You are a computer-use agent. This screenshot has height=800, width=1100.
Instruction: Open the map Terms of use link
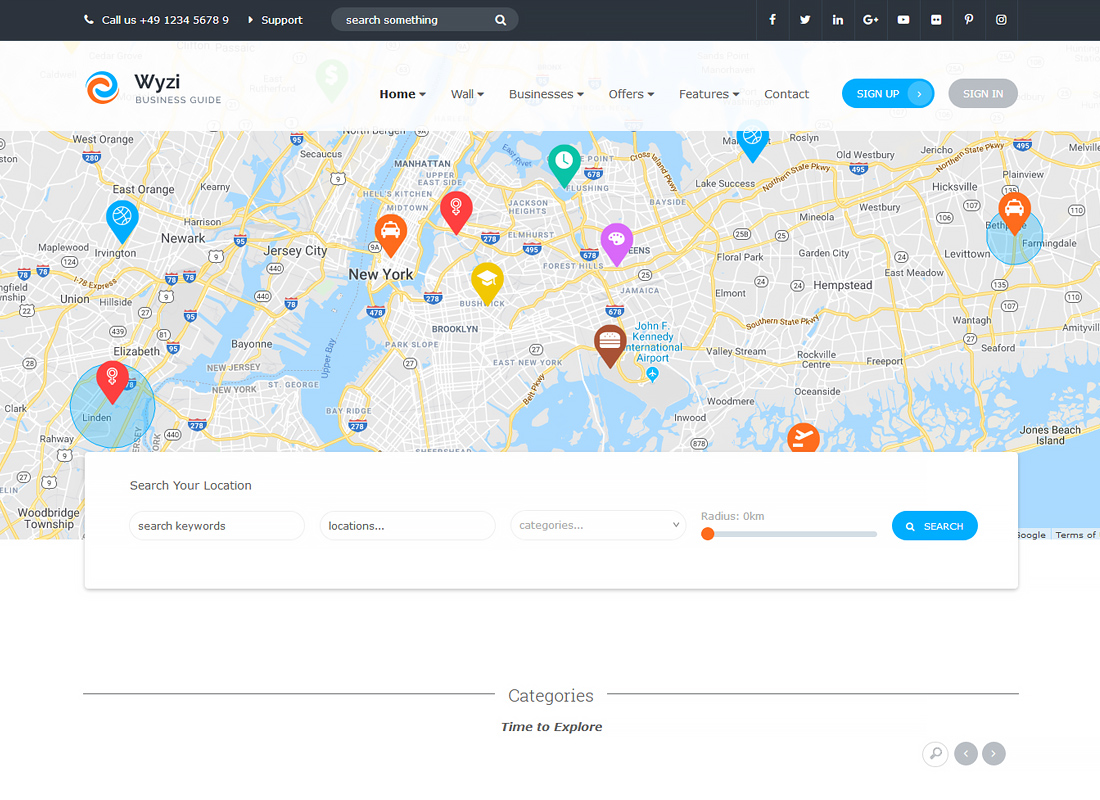point(1075,535)
